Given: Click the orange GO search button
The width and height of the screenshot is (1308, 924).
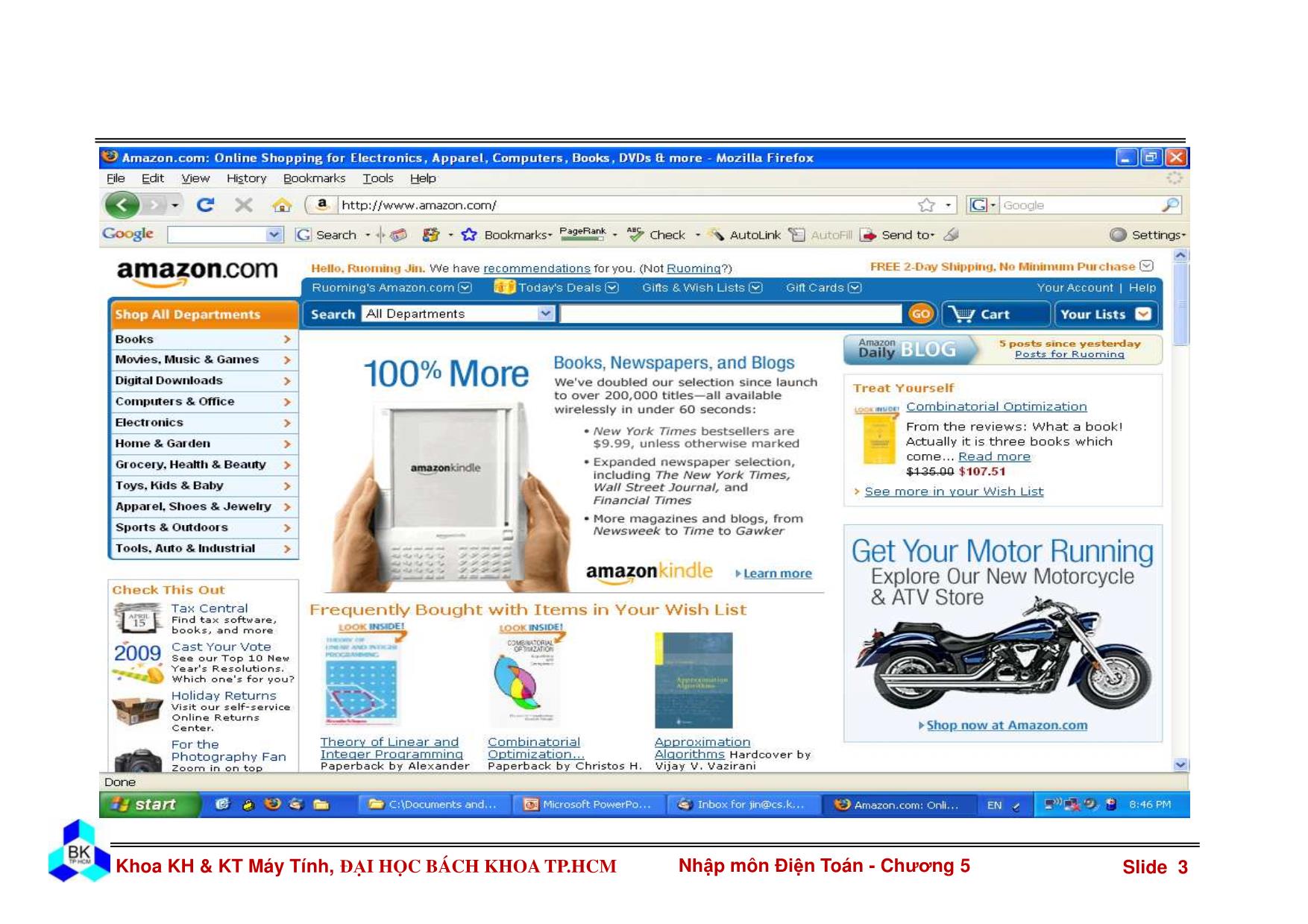Looking at the screenshot, I should pos(921,314).
